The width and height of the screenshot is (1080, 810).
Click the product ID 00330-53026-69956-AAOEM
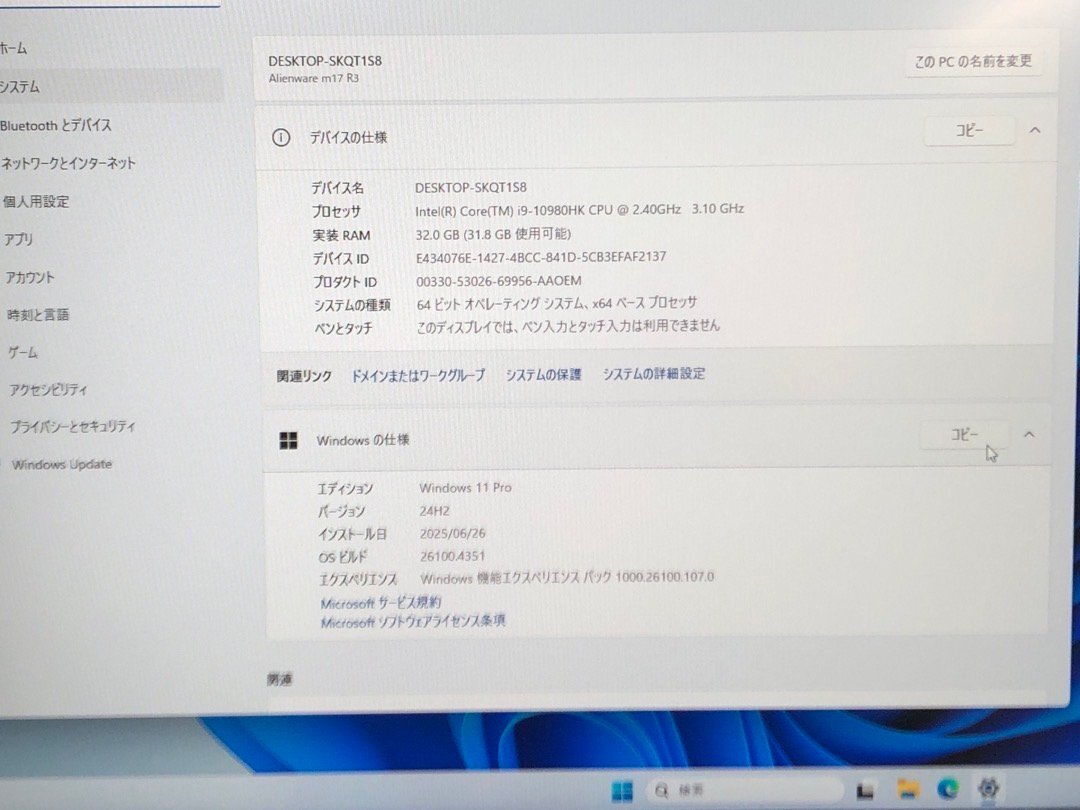[499, 281]
